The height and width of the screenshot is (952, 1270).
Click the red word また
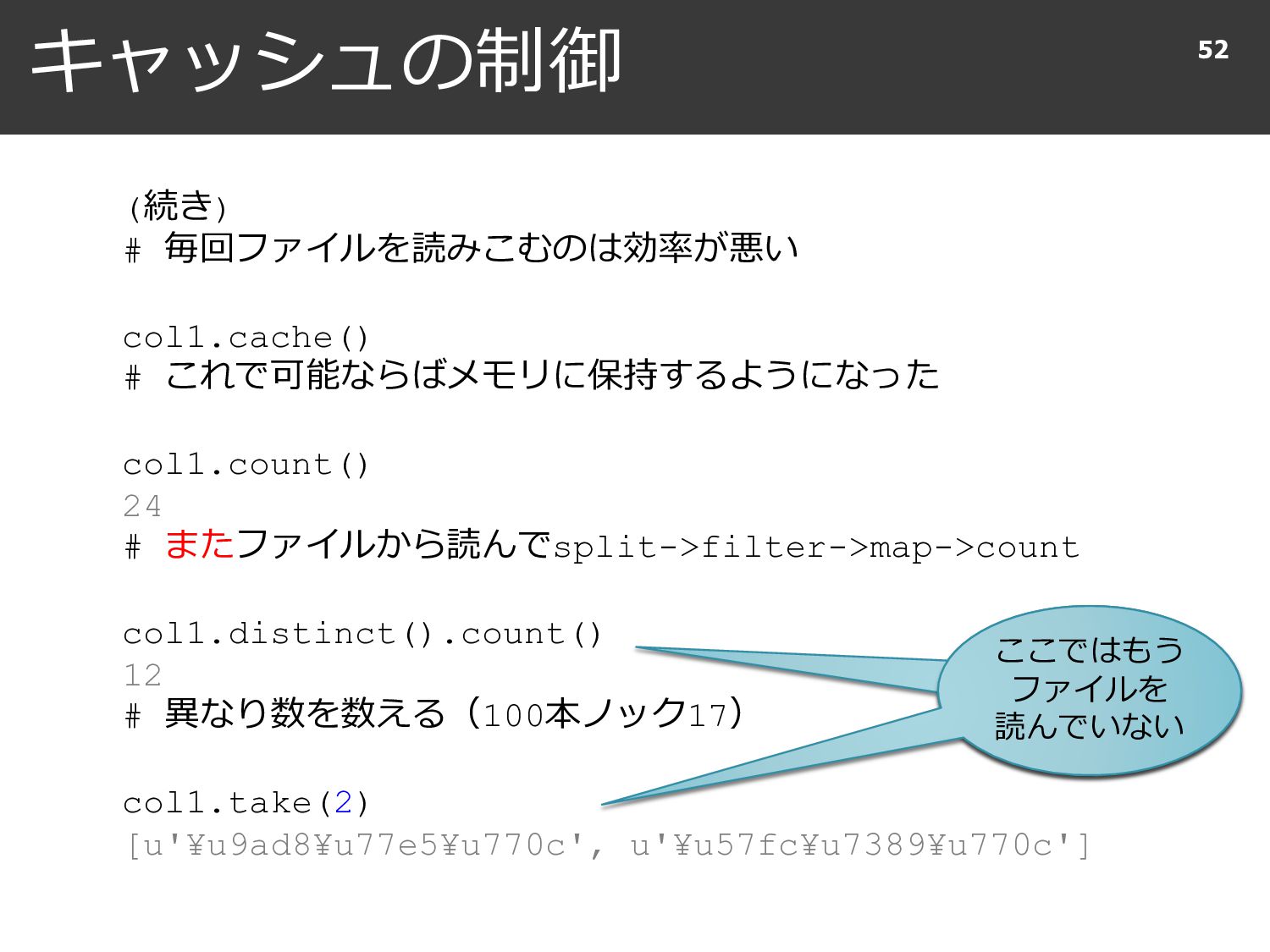click(200, 543)
